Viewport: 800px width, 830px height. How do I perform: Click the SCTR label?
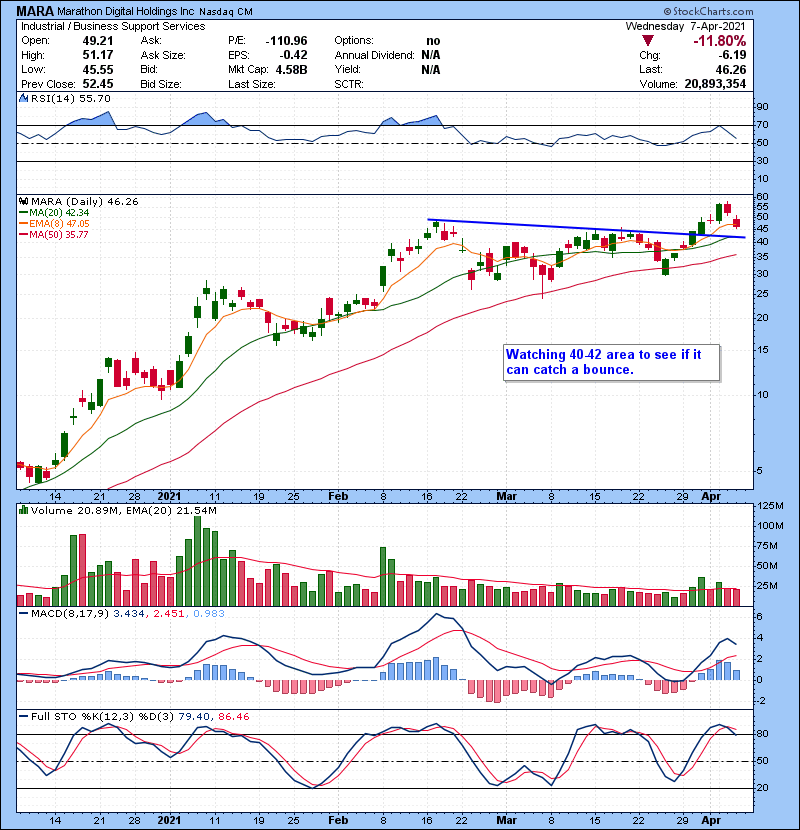[x=349, y=84]
